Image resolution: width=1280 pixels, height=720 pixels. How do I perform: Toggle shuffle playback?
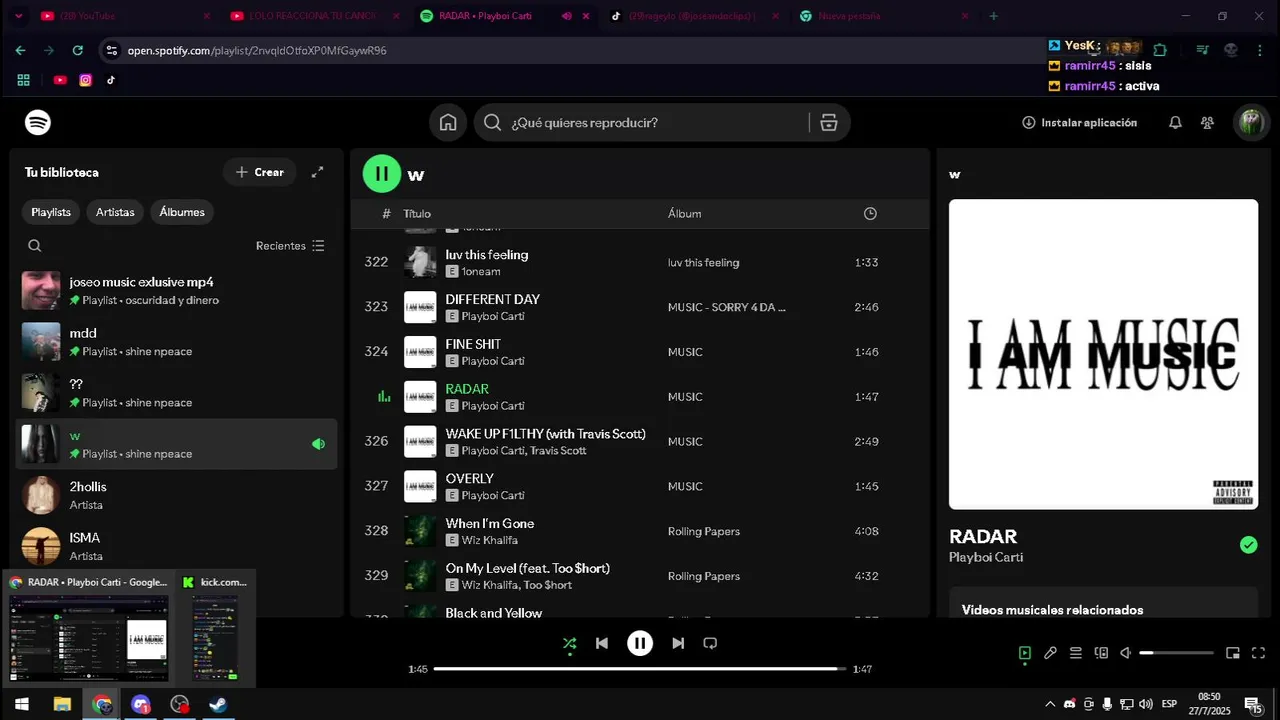coord(569,643)
